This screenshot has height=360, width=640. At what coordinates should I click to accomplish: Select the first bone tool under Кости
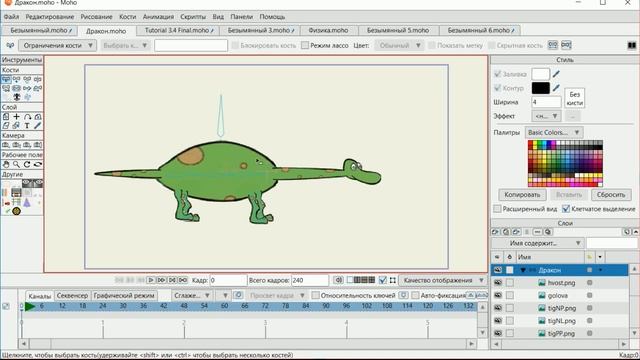click(6, 79)
